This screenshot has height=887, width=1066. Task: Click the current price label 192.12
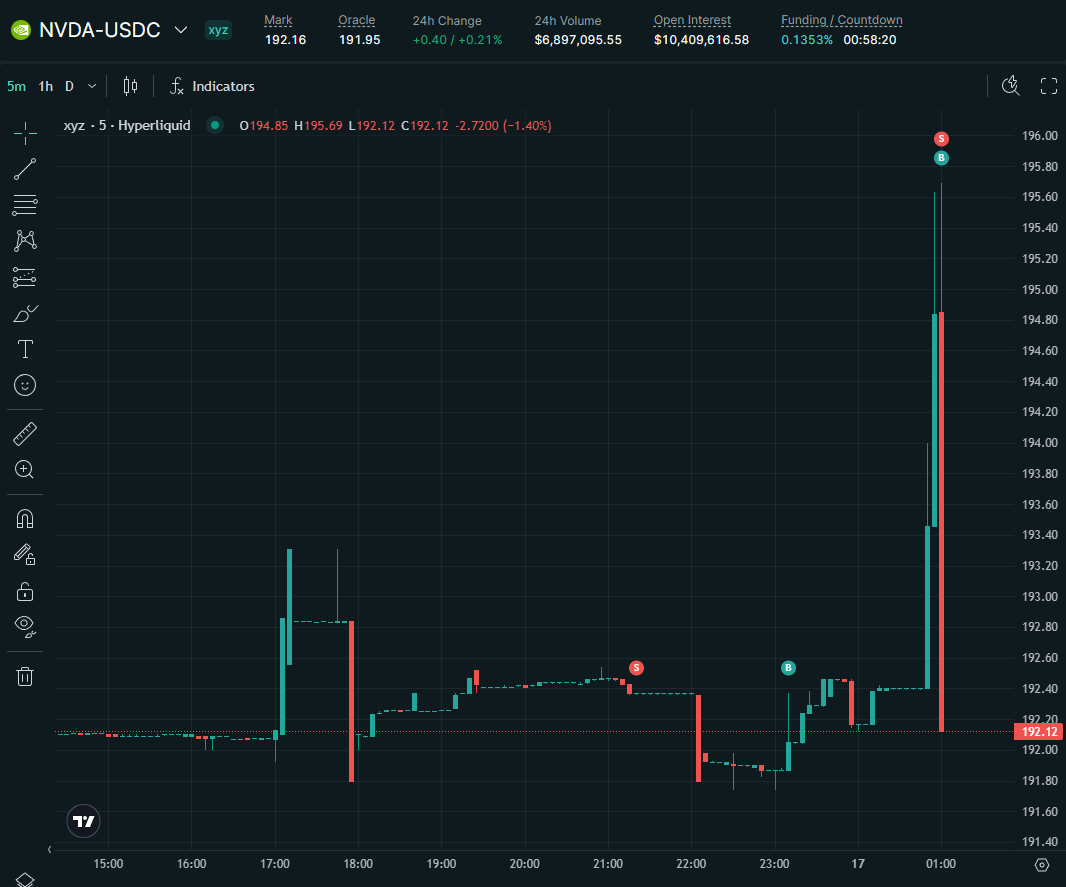[x=1039, y=731]
